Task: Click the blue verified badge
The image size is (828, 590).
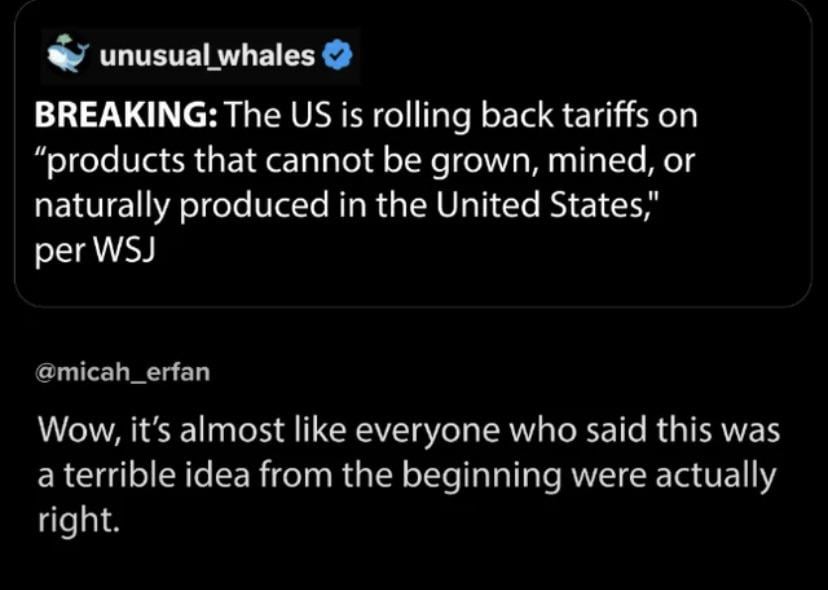Action: [339, 56]
